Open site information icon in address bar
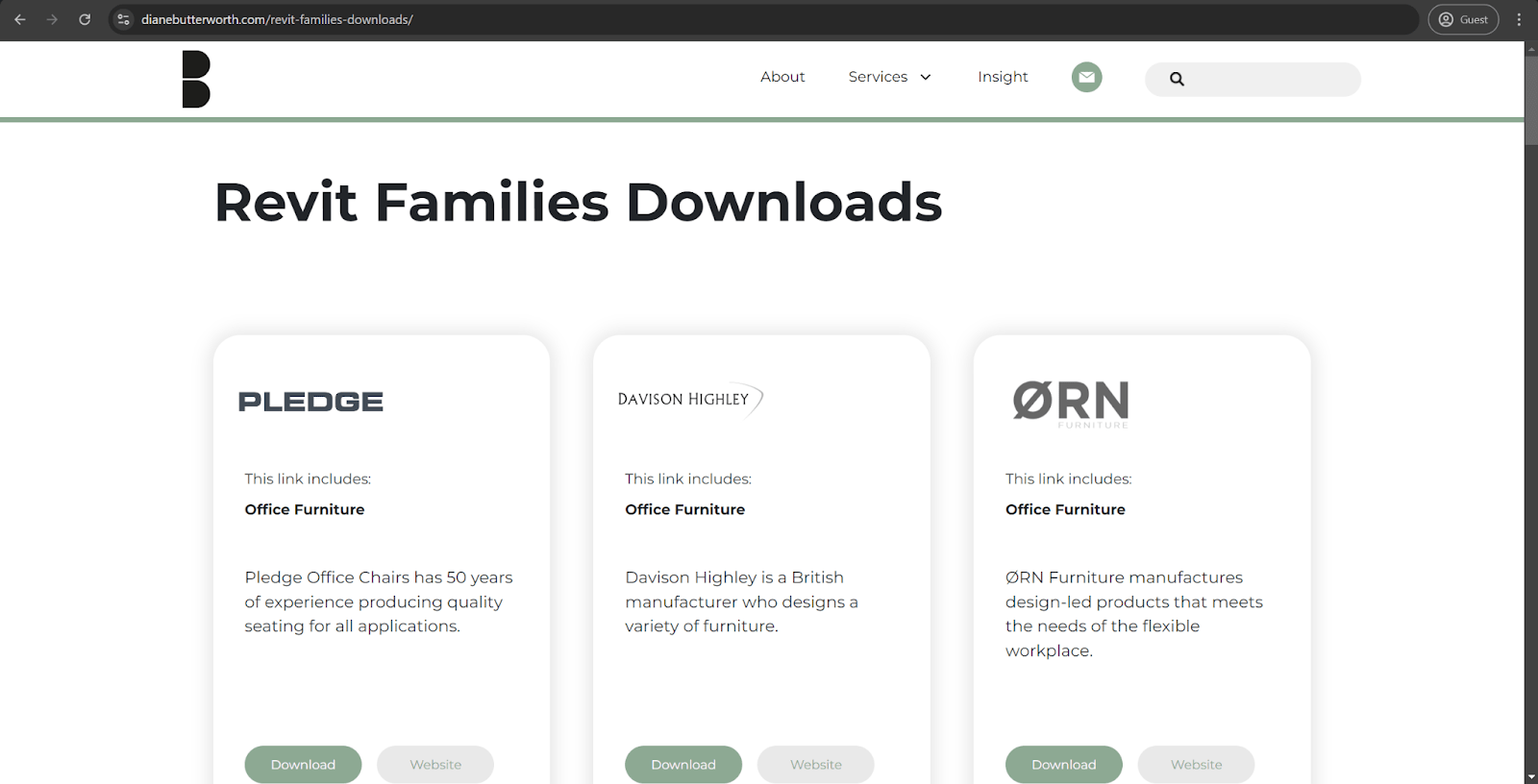This screenshot has width=1538, height=784. tap(123, 19)
